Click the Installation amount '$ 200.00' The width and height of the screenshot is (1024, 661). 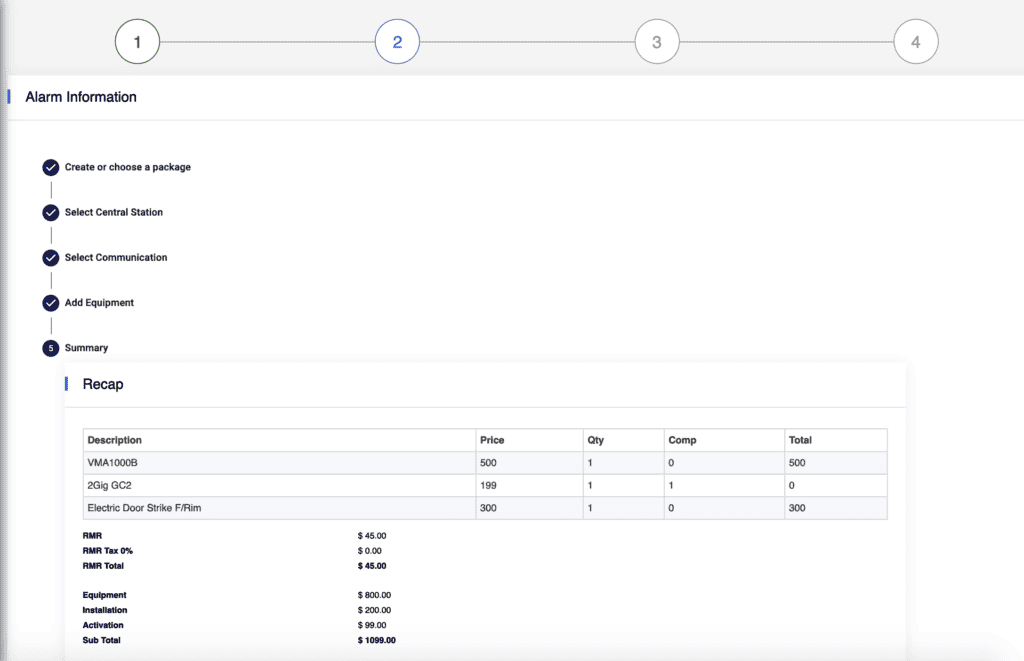[374, 610]
